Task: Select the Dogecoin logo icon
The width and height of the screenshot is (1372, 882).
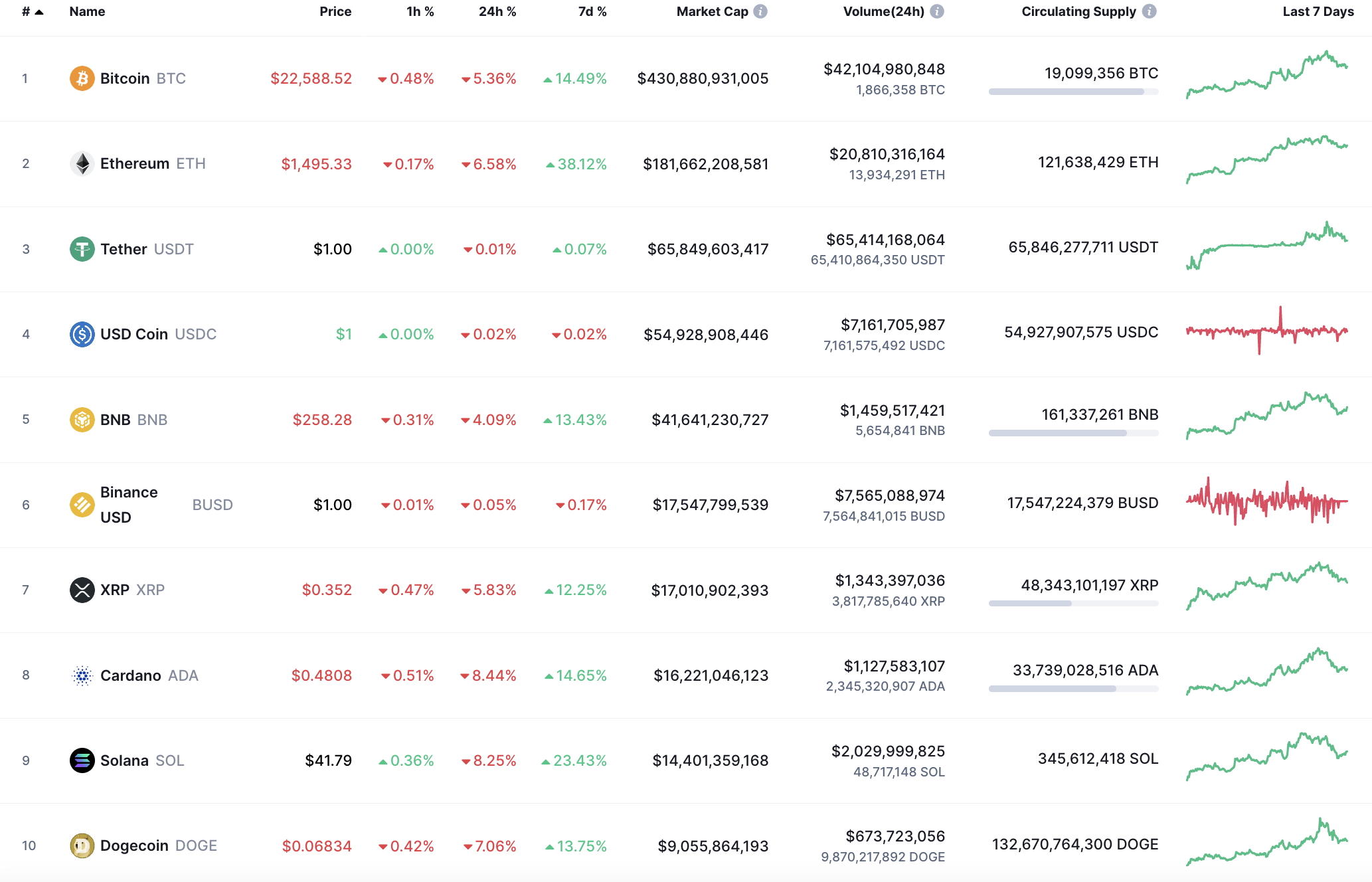Action: tap(82, 845)
